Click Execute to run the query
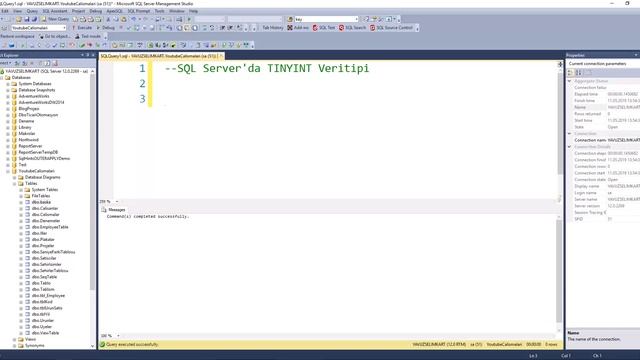This screenshot has width=640, height=360. tap(82, 28)
